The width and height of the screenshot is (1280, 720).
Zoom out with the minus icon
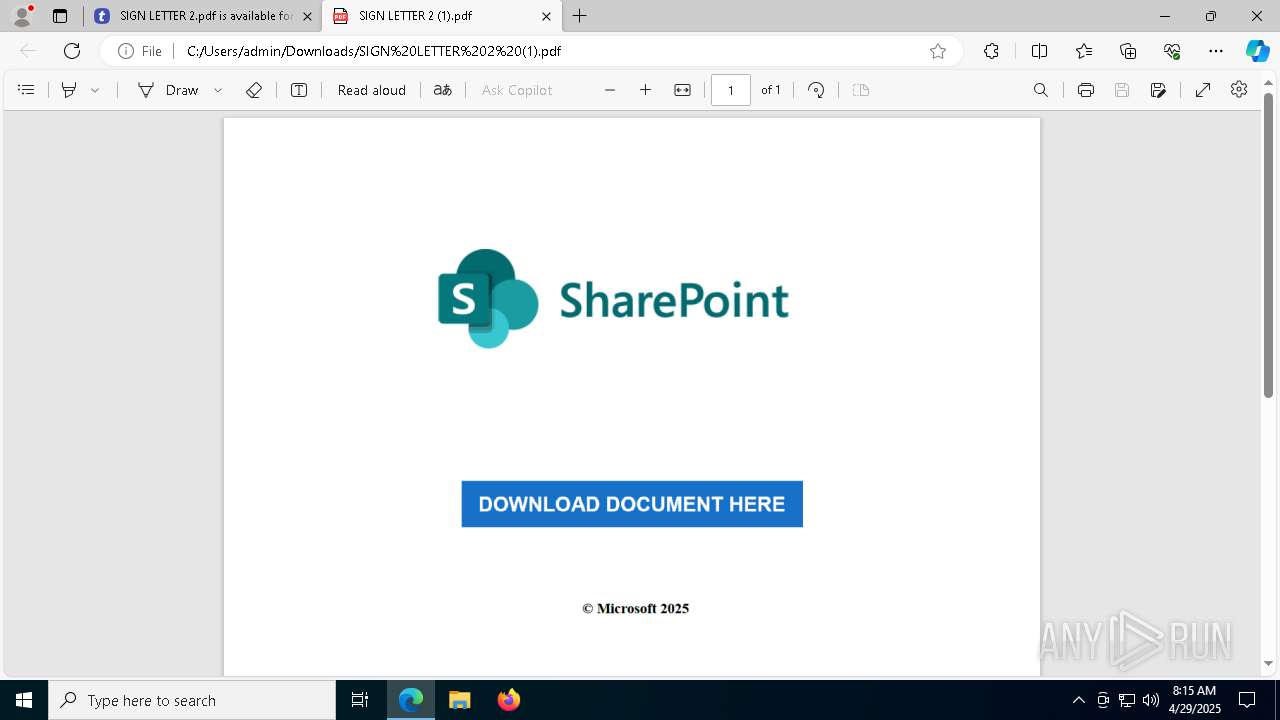[x=610, y=90]
